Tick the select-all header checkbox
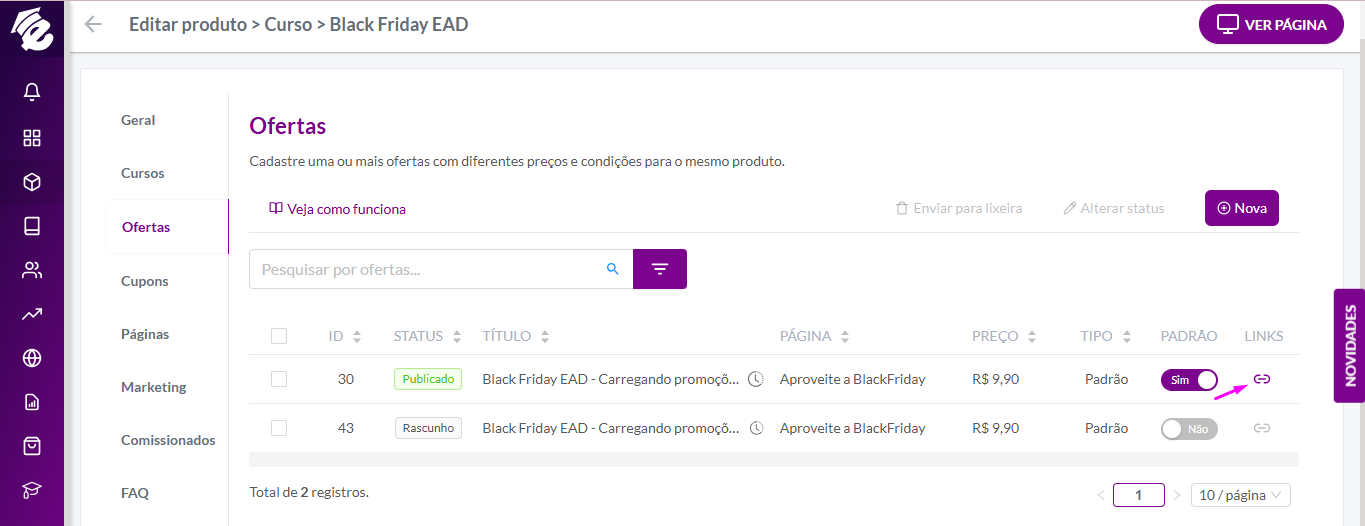This screenshot has width=1365, height=526. (x=279, y=336)
